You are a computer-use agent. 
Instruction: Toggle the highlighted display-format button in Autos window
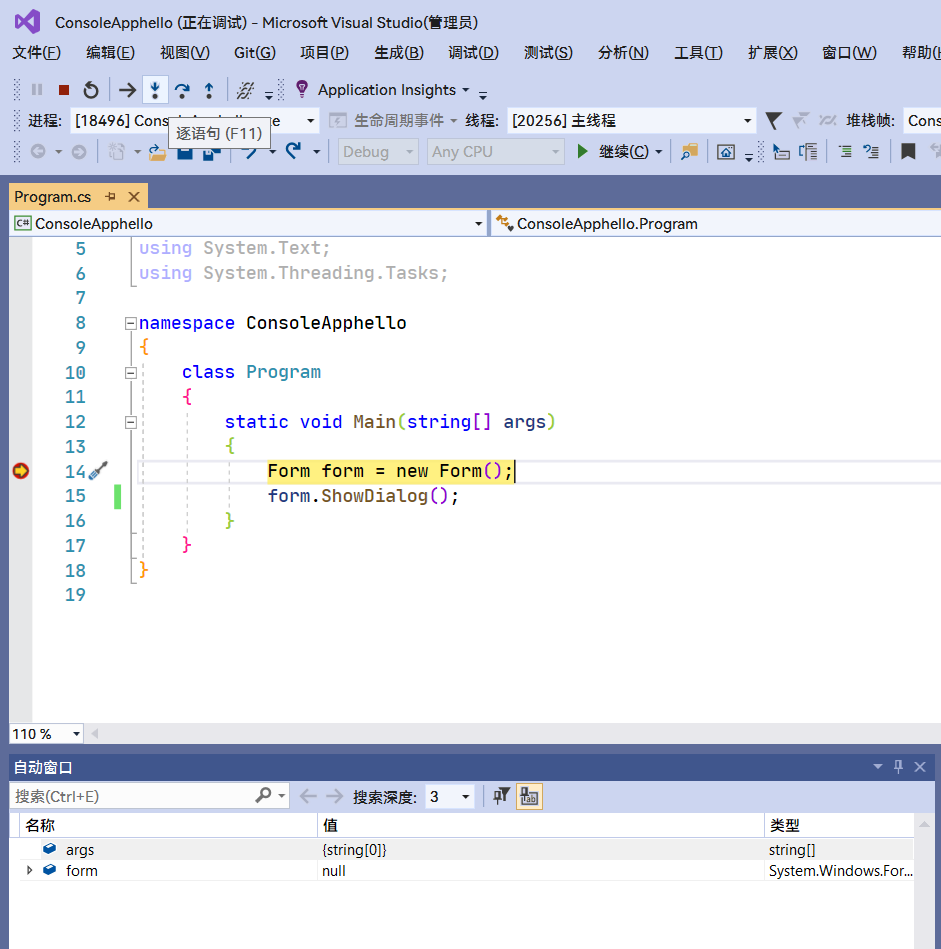click(529, 796)
